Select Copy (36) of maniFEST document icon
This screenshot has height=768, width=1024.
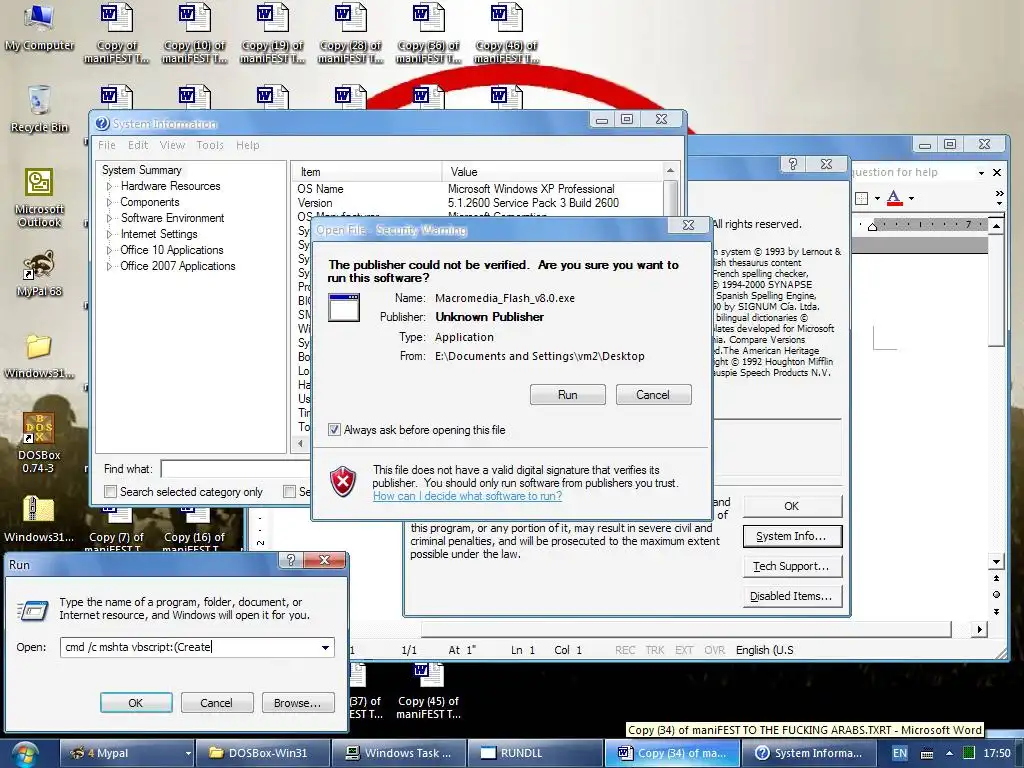pos(428,33)
